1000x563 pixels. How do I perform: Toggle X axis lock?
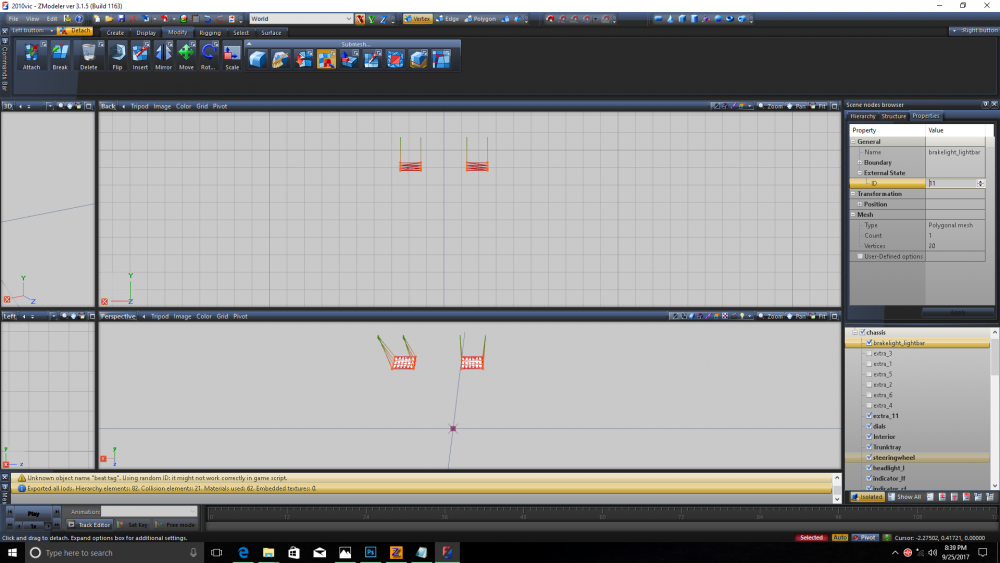click(360, 19)
